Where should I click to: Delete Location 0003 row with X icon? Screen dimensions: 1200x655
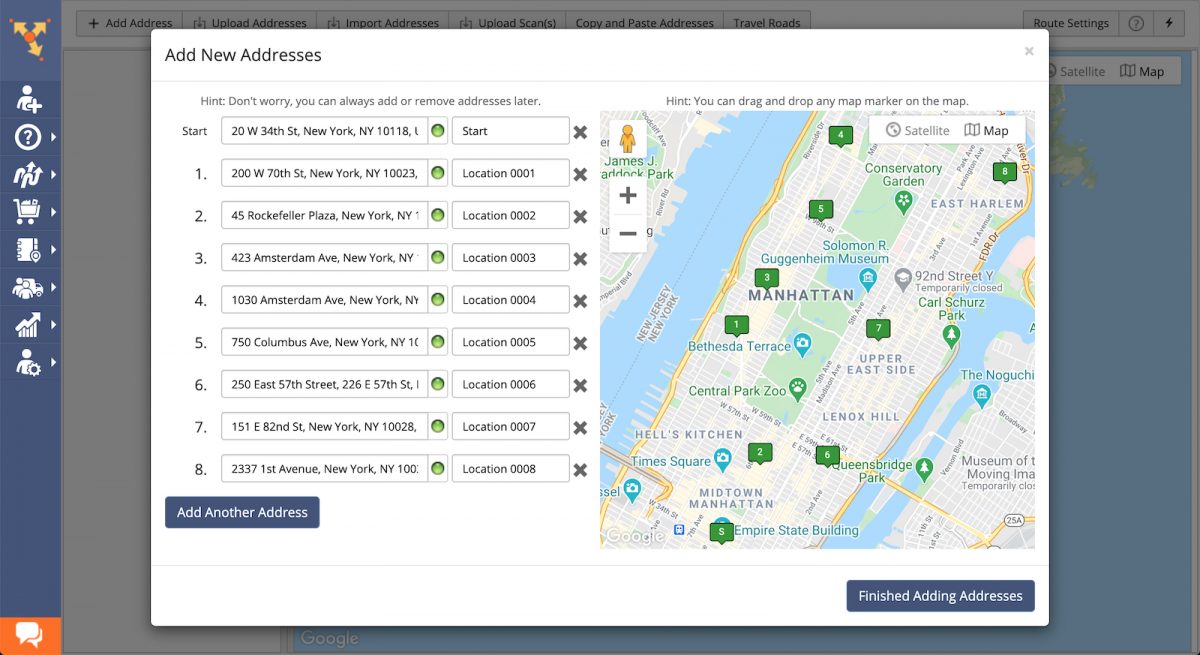click(x=580, y=258)
